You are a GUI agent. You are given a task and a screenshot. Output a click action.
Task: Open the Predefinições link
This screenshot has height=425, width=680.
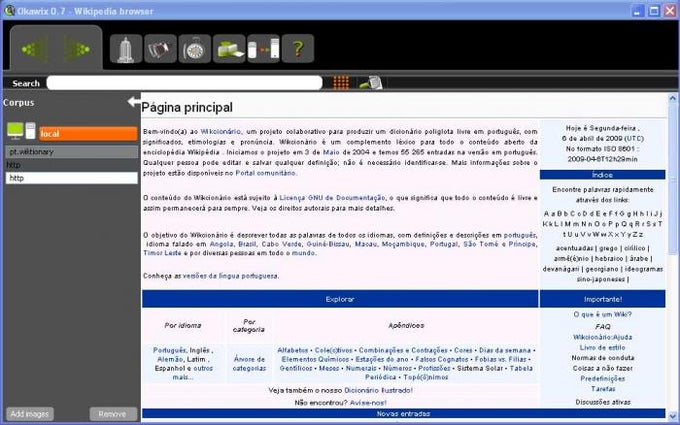coord(602,379)
